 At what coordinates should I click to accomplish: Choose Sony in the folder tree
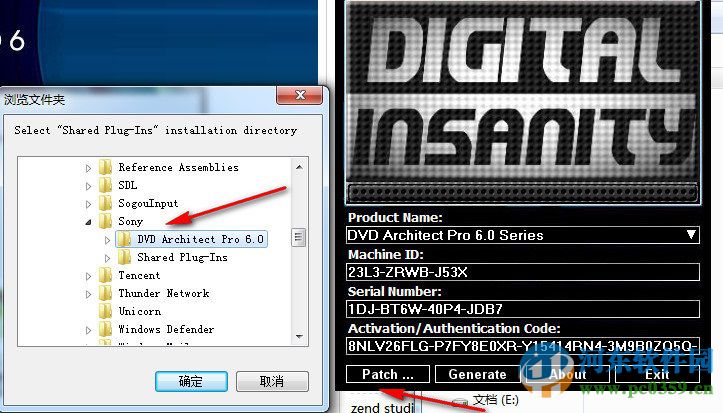coord(130,221)
